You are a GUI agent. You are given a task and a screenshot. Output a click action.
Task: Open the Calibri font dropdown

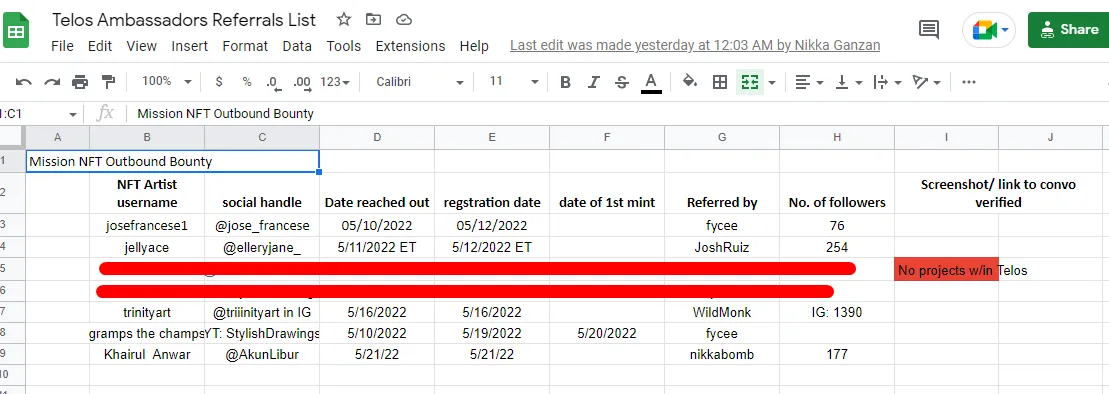pos(419,82)
